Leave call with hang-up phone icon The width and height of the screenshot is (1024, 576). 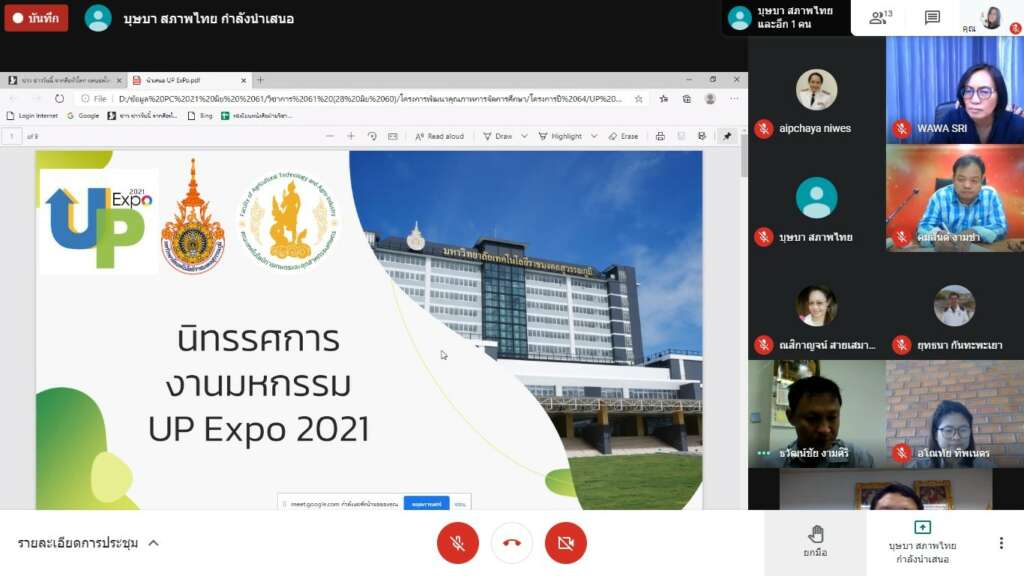pos(511,543)
